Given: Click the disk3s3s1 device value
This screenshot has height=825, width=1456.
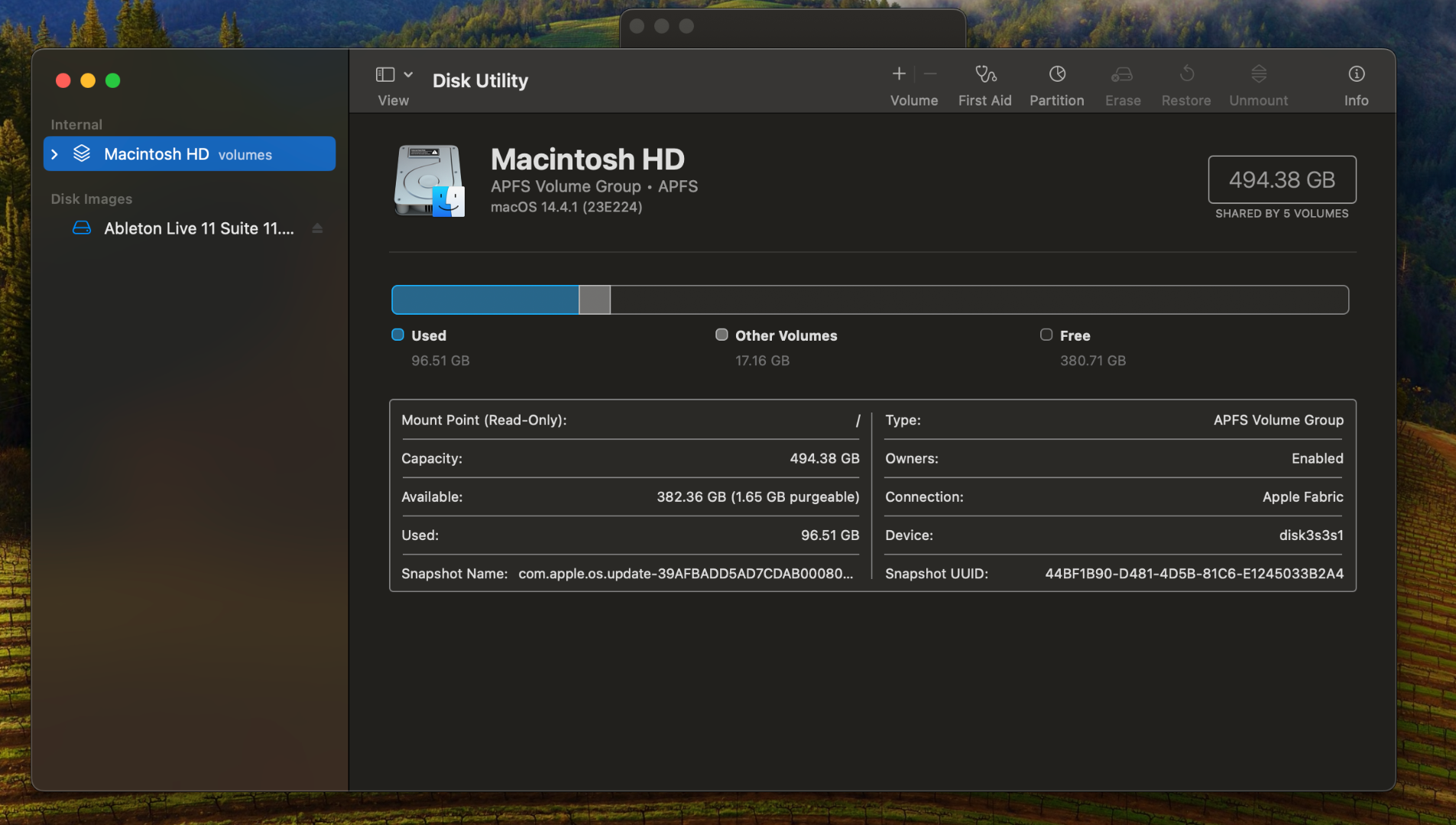Looking at the screenshot, I should coord(1311,535).
